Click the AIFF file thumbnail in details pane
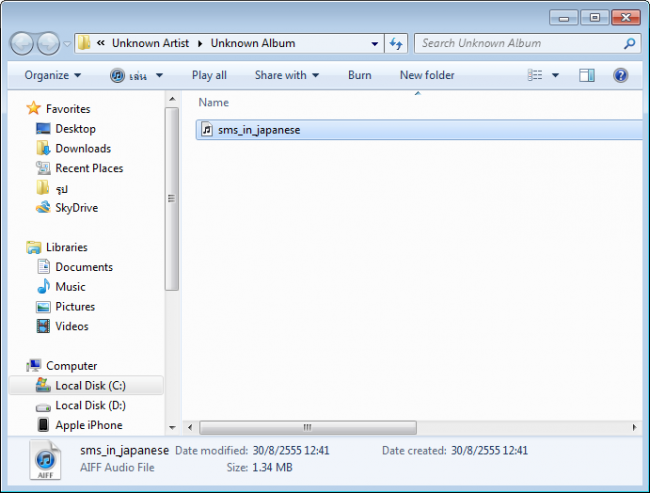The height and width of the screenshot is (493, 650). pos(45,460)
